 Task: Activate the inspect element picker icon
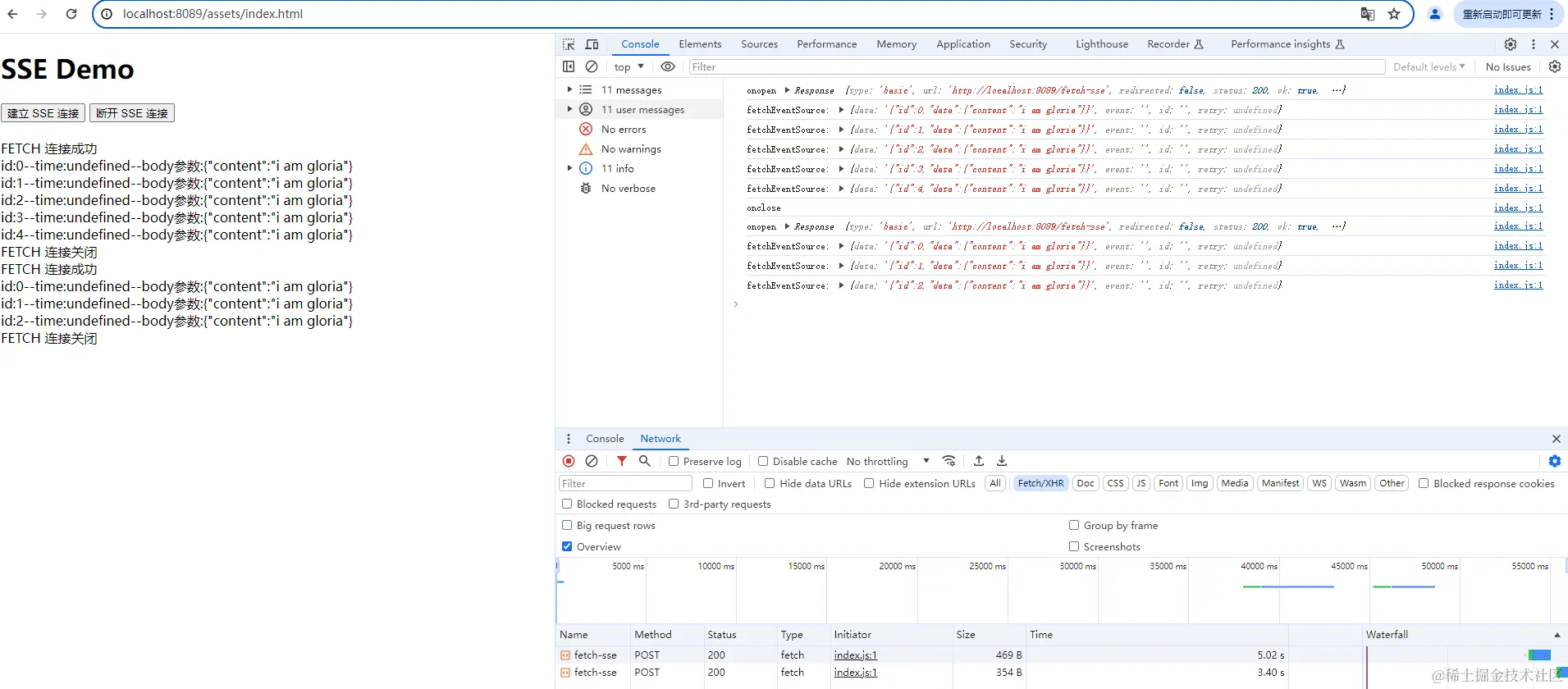point(569,44)
